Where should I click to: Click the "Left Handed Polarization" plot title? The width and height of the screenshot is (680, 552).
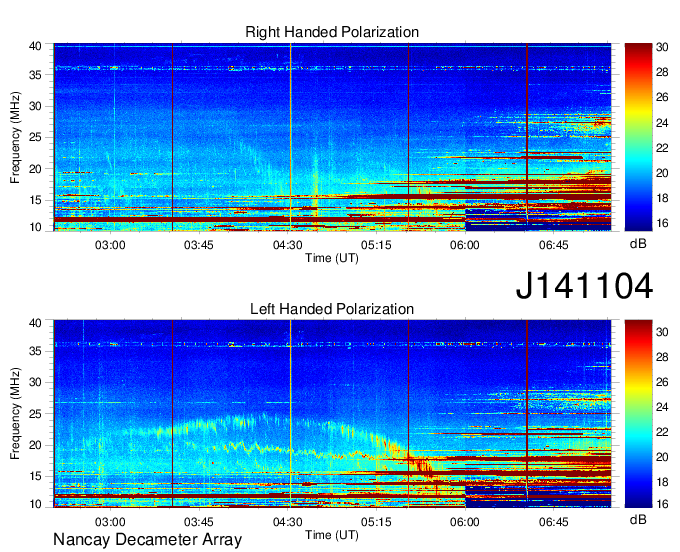pyautogui.click(x=332, y=309)
